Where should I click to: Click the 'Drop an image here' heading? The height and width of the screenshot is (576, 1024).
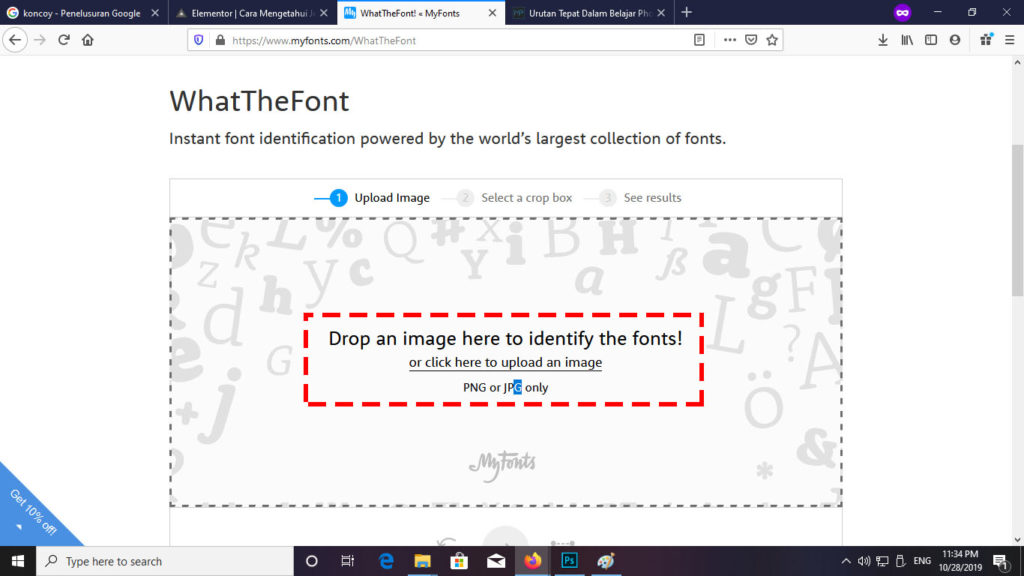(505, 338)
